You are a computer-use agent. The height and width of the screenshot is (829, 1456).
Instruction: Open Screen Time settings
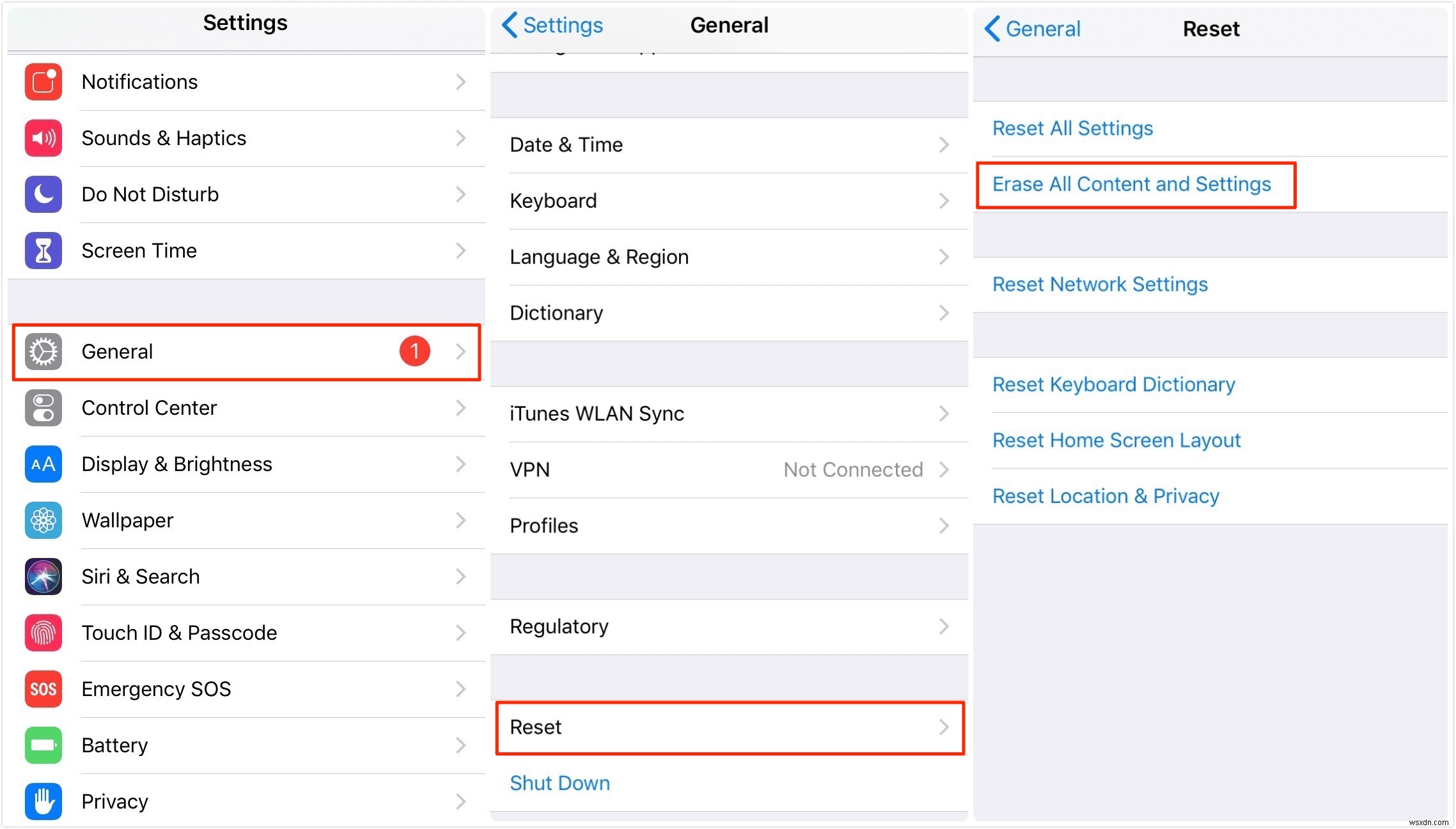click(244, 250)
